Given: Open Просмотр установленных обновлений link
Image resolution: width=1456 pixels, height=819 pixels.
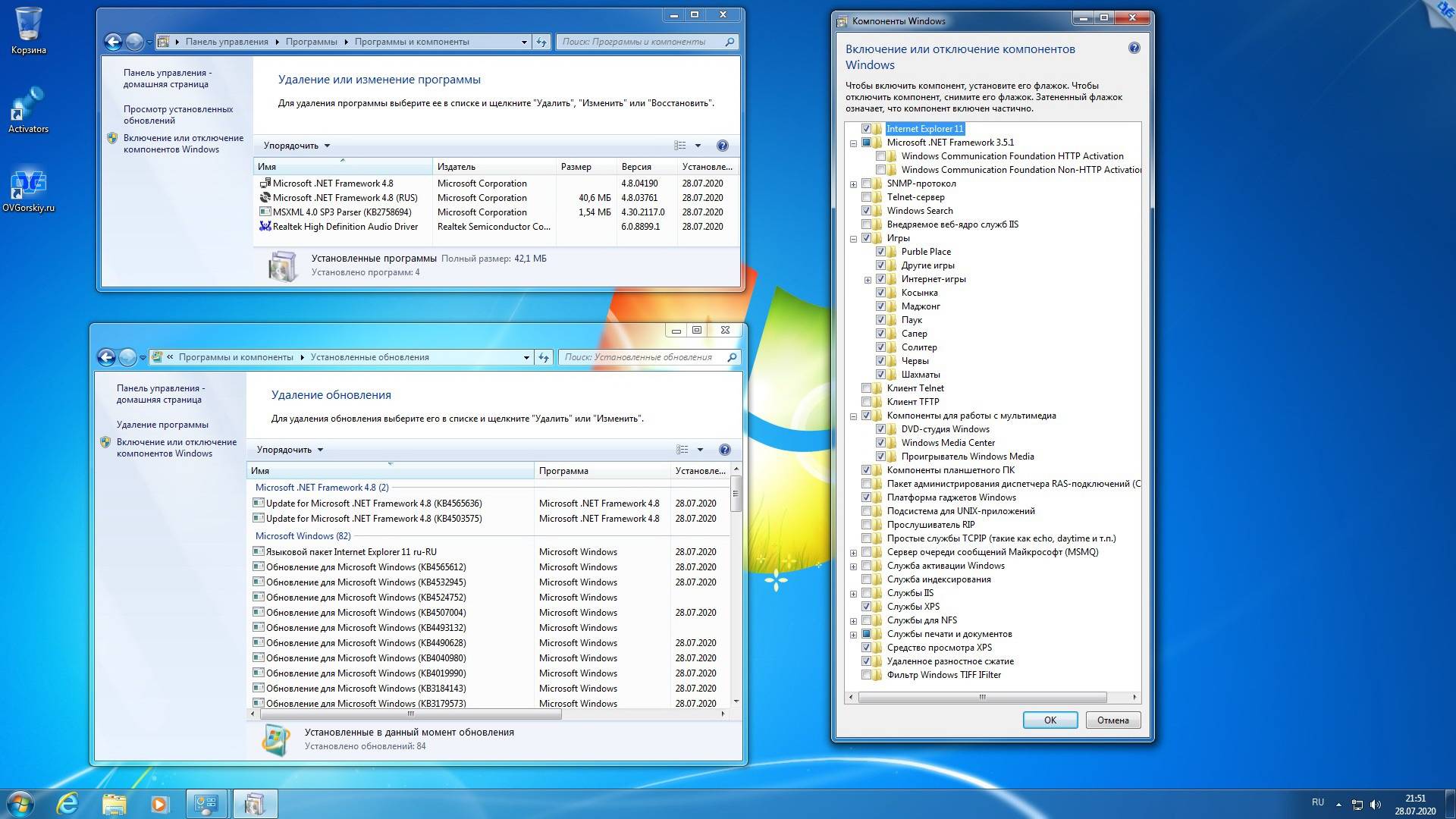Looking at the screenshot, I should click(x=178, y=115).
